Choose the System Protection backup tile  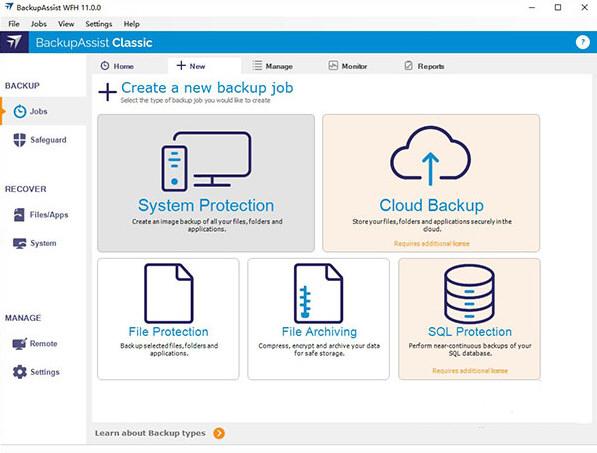[x=206, y=183]
